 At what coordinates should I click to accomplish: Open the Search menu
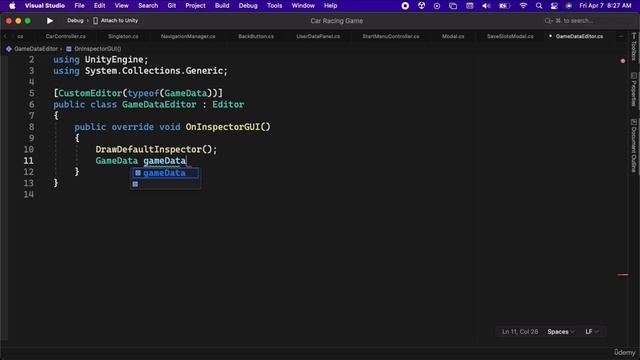click(148, 6)
